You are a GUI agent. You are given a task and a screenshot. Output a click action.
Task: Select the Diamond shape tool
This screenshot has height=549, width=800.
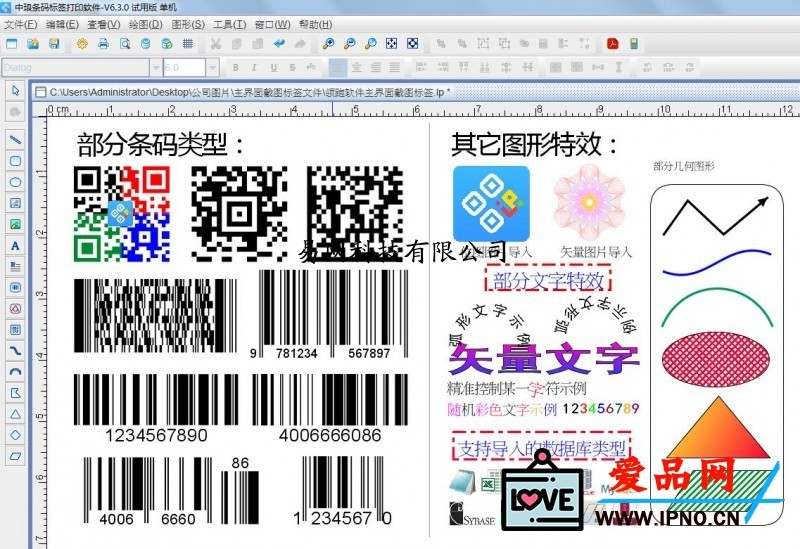15,435
